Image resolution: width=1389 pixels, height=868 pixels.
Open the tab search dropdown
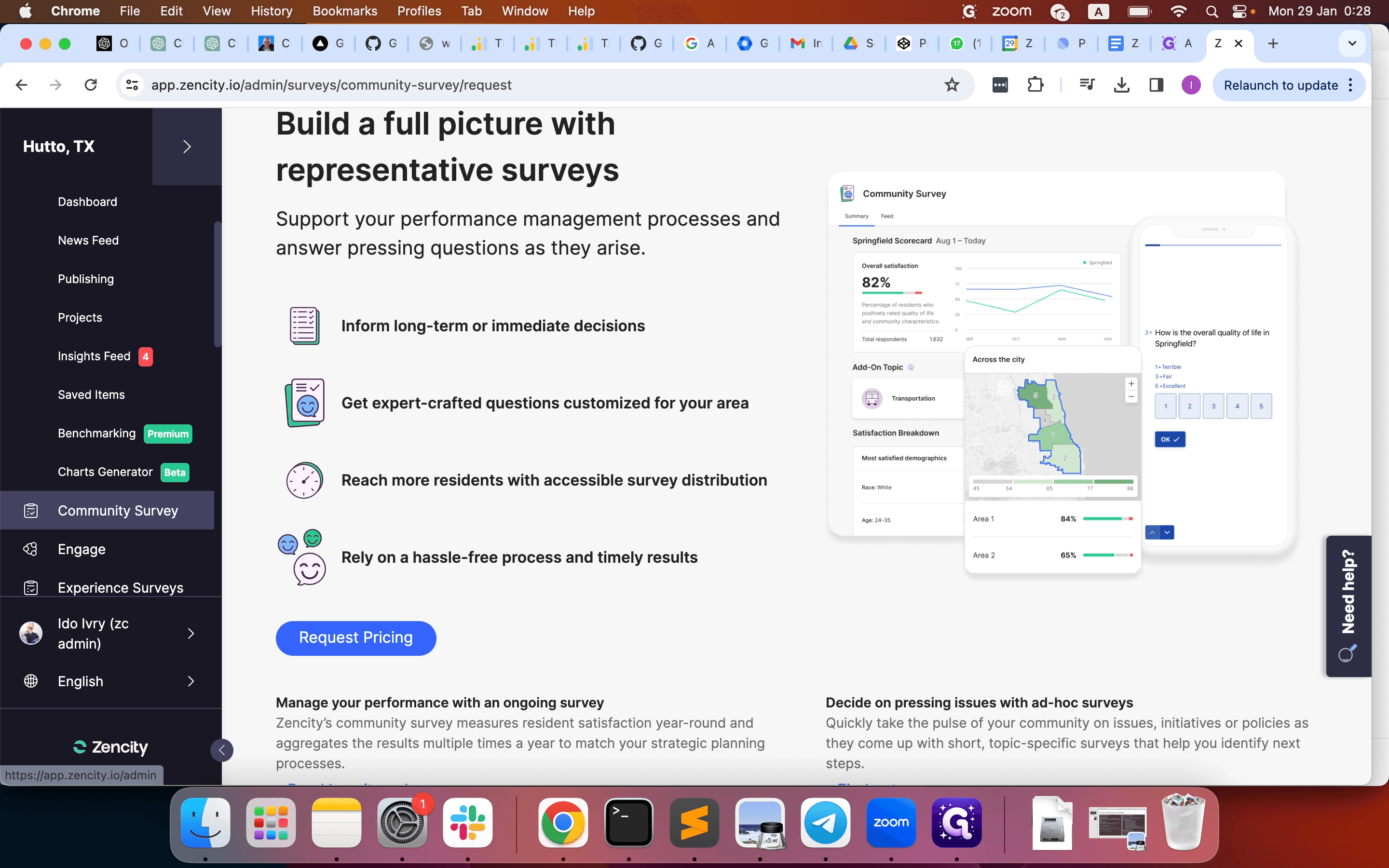[1352, 43]
